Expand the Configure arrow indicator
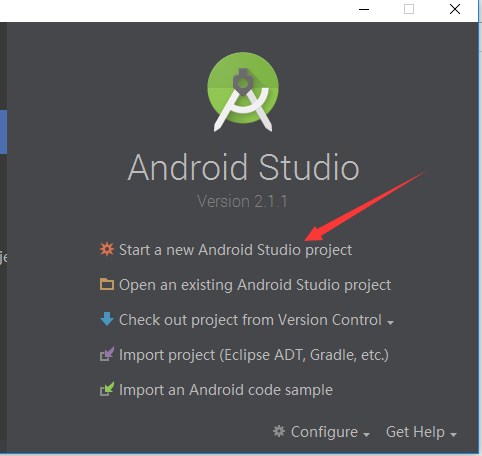This screenshot has width=482, height=456. tap(366, 435)
